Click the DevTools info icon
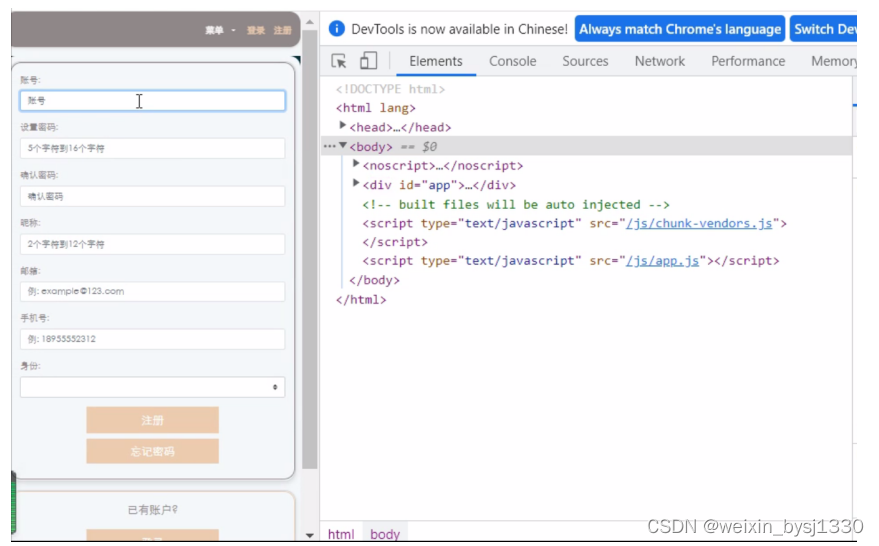The height and width of the screenshot is (546, 879). point(336,29)
